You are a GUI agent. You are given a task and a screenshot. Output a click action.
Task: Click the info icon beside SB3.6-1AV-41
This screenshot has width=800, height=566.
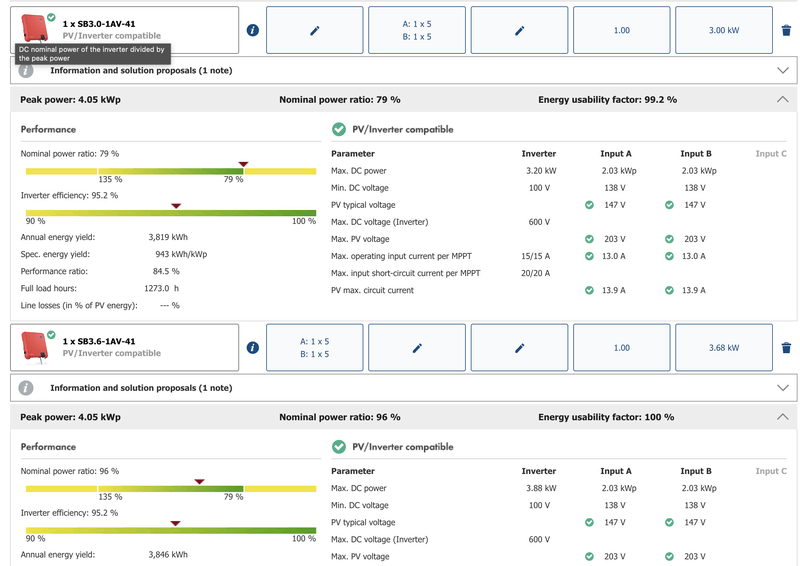252,348
